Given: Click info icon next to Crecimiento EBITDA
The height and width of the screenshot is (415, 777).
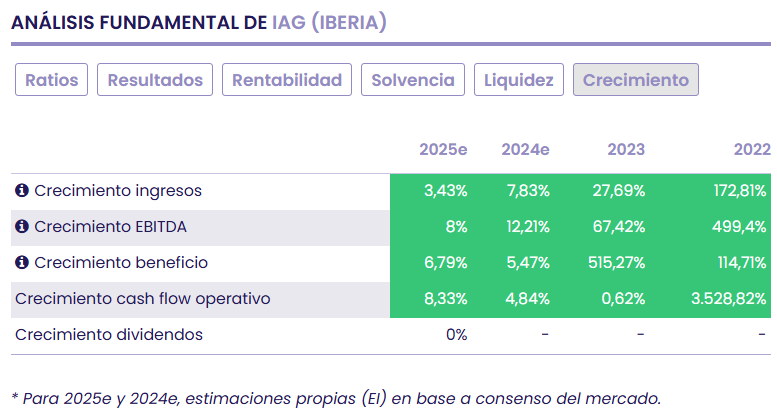Looking at the screenshot, I should click(x=22, y=227).
